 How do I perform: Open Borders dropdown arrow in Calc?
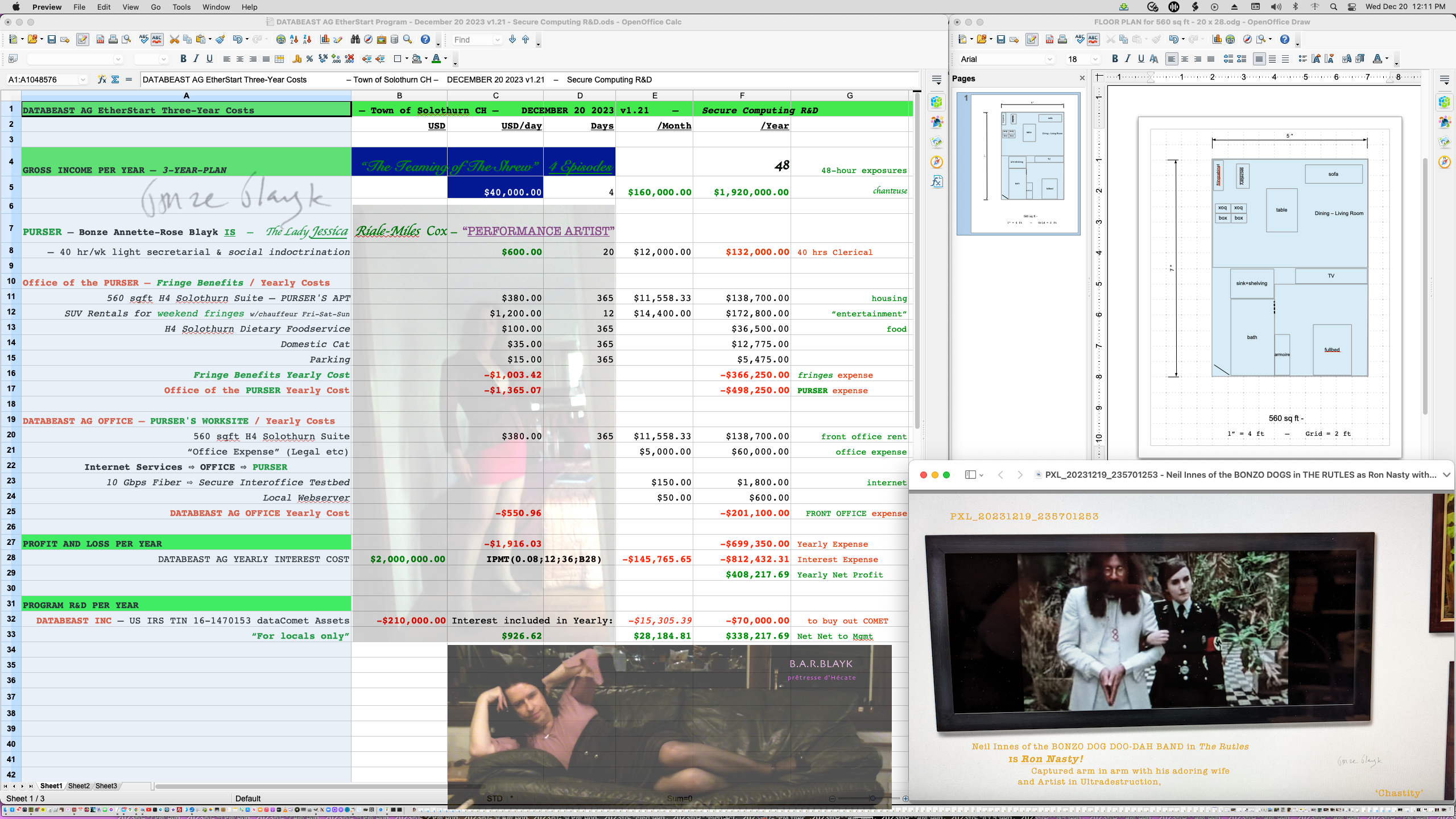tap(407, 59)
